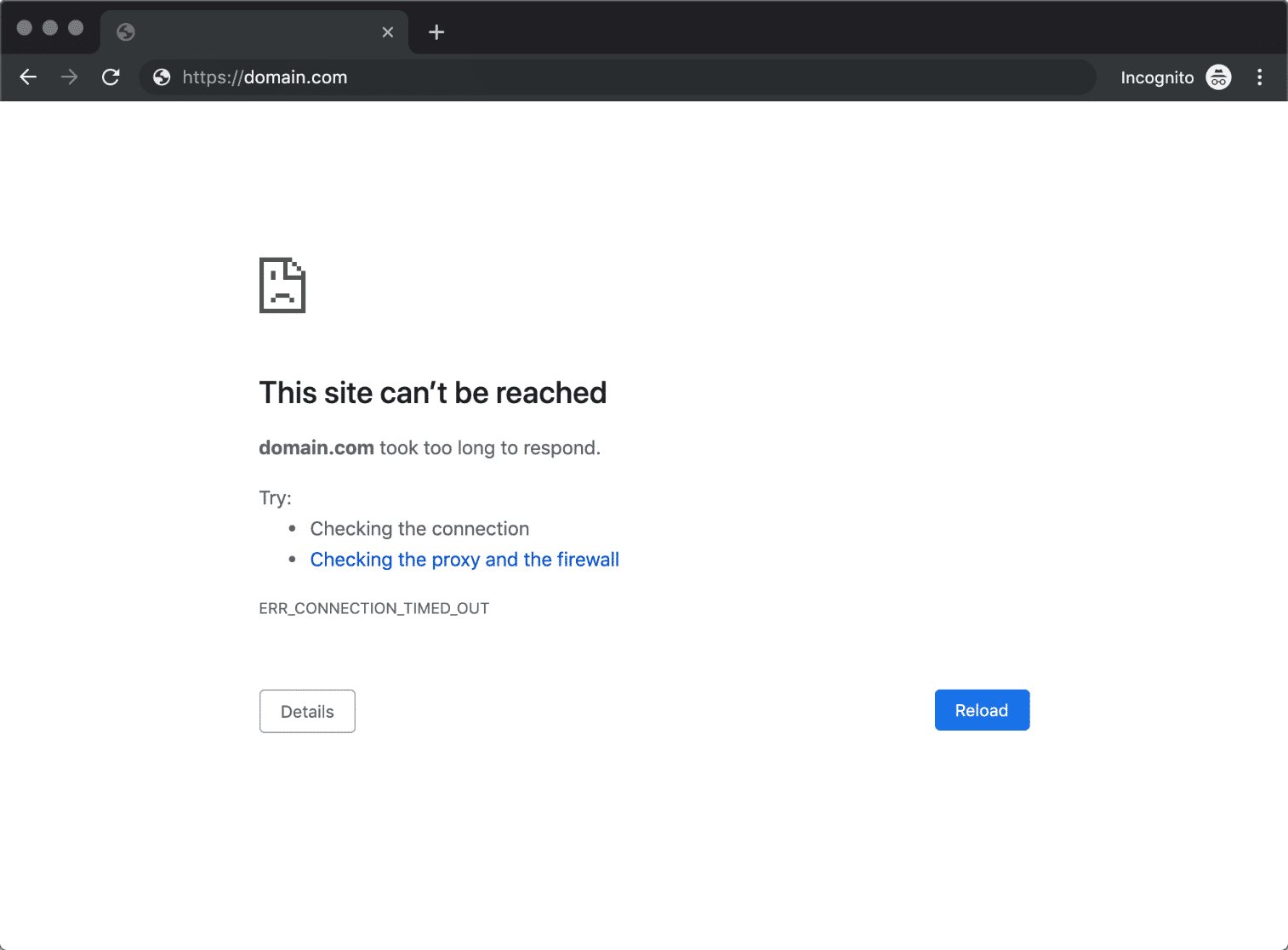Viewport: 1288px width, 950px height.
Task: Select the https://domain.com URL text
Action: tap(264, 77)
